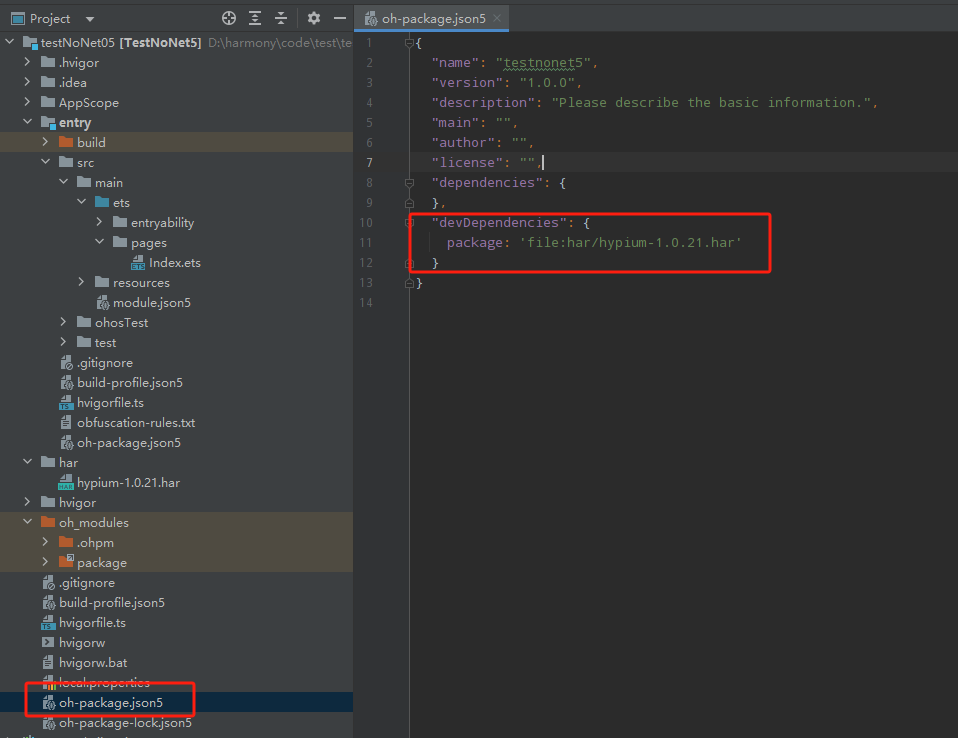Expand the ohosTest folder
Image resolution: width=958 pixels, height=738 pixels.
(x=64, y=322)
